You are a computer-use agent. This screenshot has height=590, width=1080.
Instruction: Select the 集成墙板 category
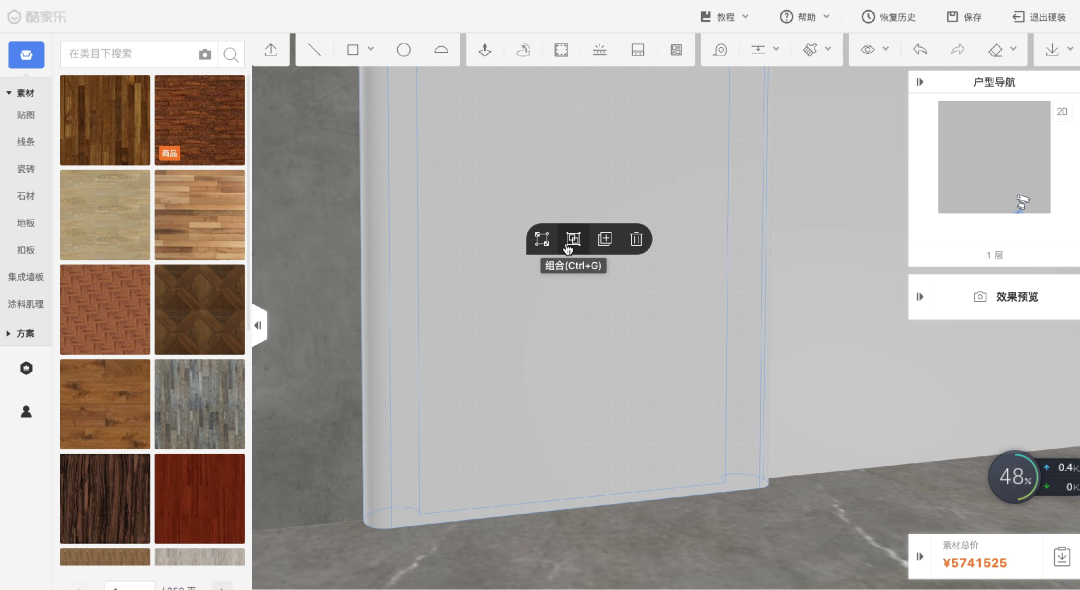tap(25, 277)
